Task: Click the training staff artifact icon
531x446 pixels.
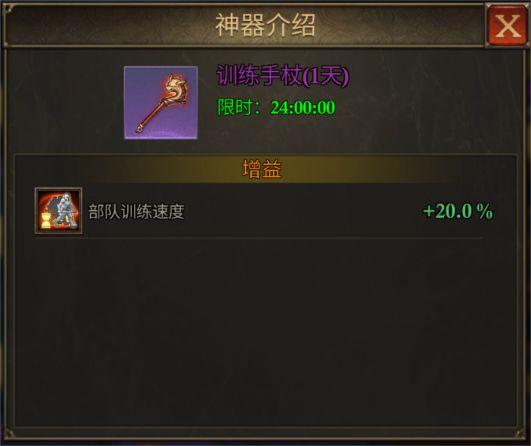Action: tap(161, 103)
